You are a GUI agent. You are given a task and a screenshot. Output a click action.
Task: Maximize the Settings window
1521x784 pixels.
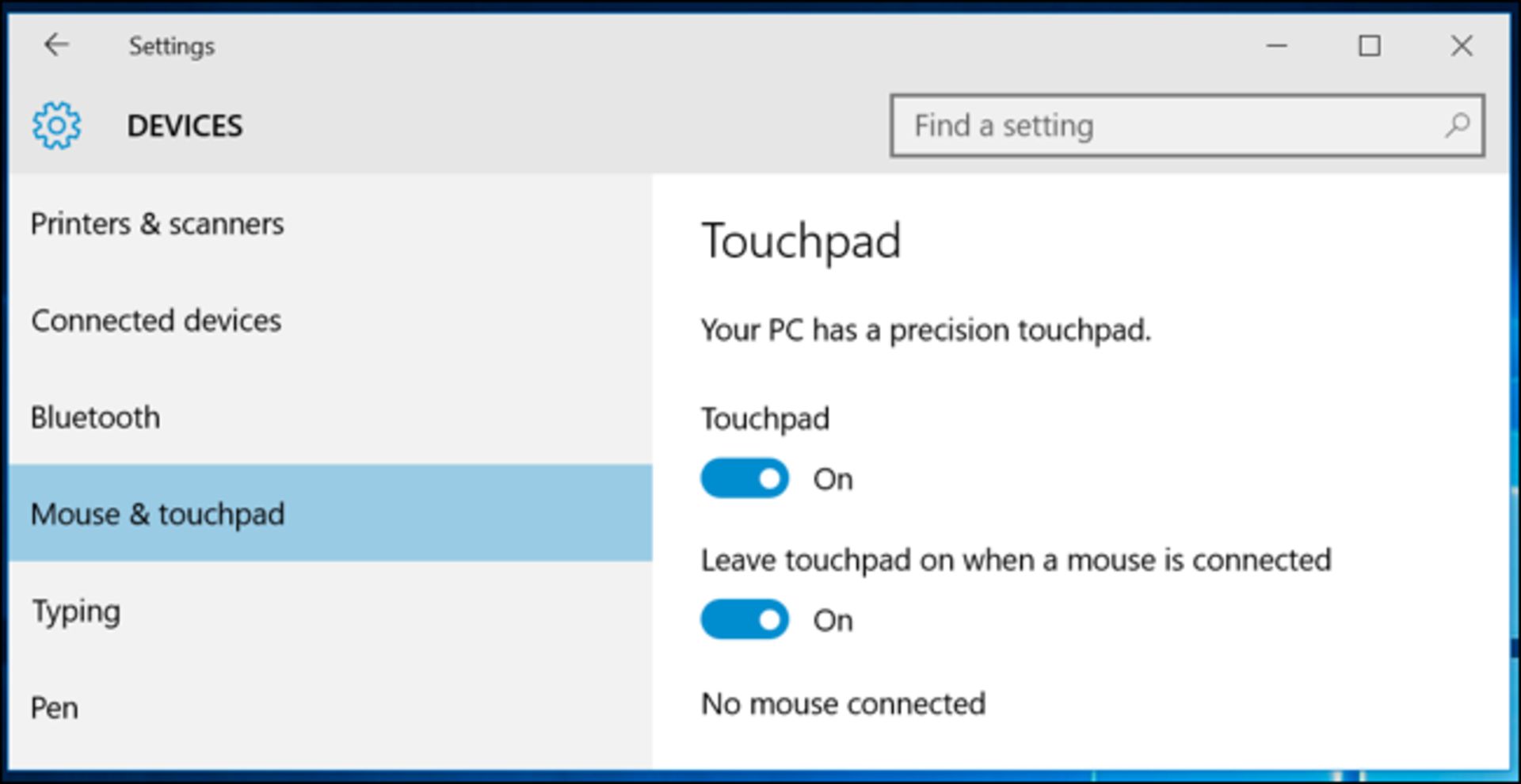click(1369, 46)
